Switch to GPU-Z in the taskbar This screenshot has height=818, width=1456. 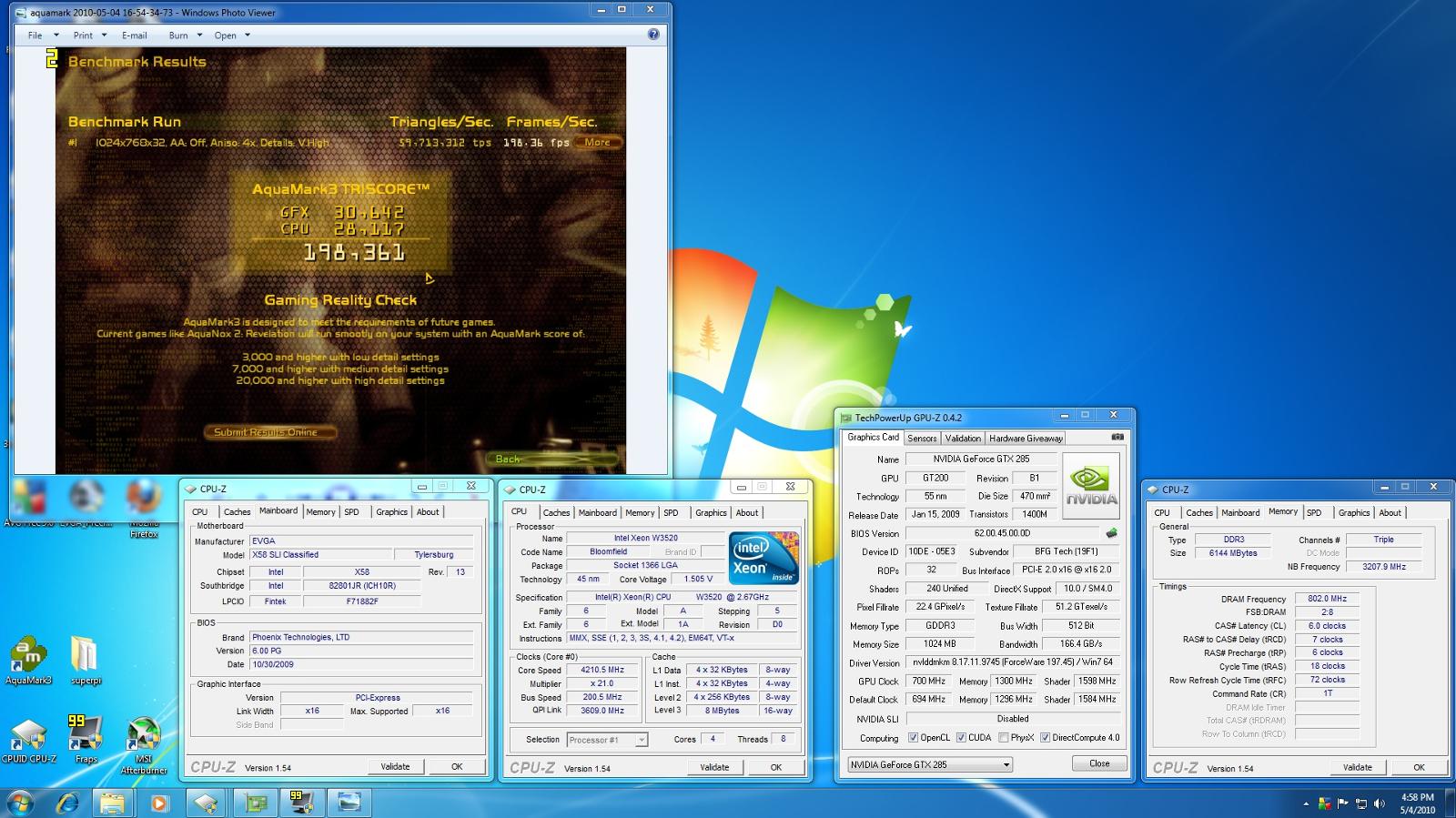click(x=256, y=803)
